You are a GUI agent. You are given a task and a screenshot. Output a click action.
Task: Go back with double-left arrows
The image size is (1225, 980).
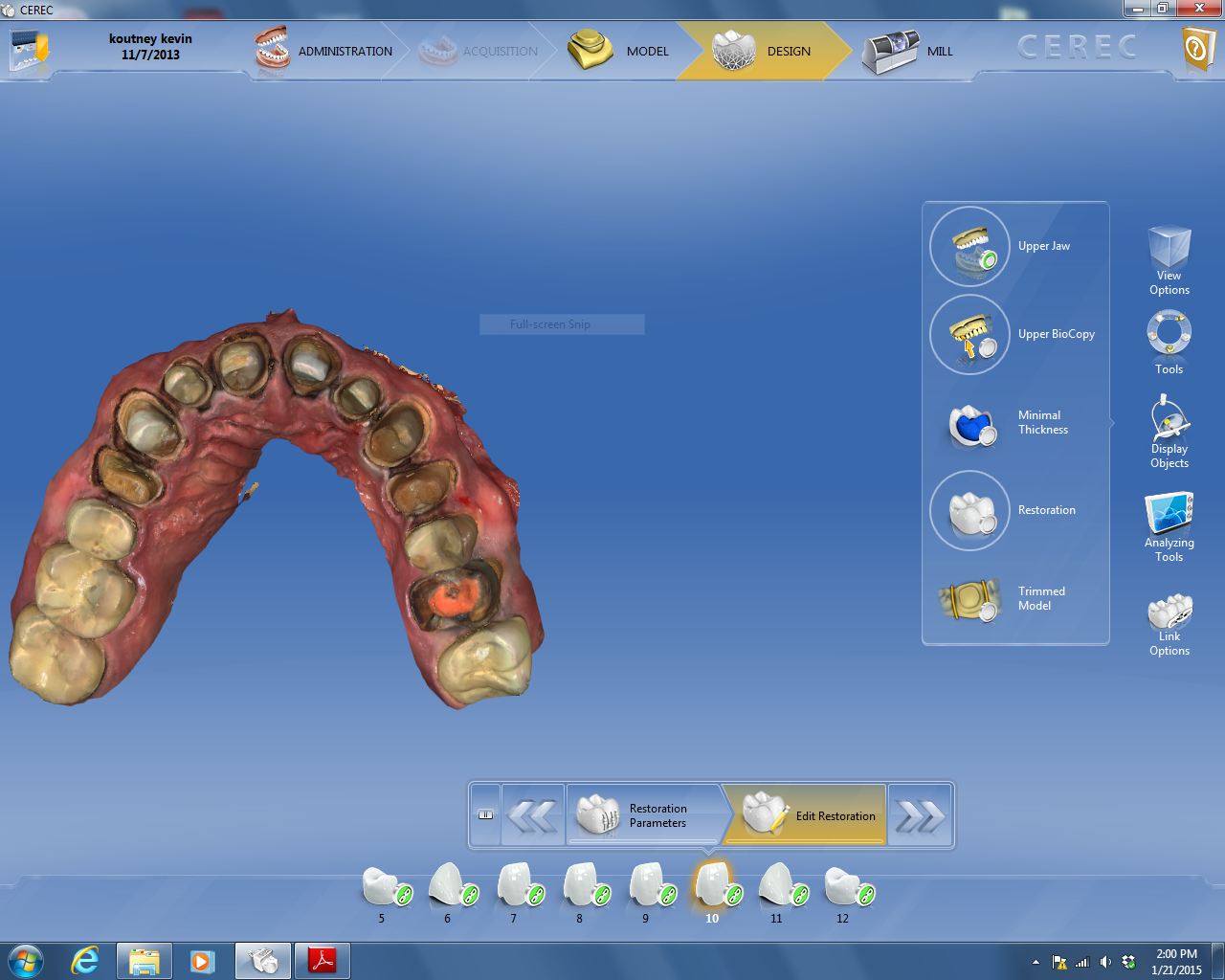(x=532, y=816)
